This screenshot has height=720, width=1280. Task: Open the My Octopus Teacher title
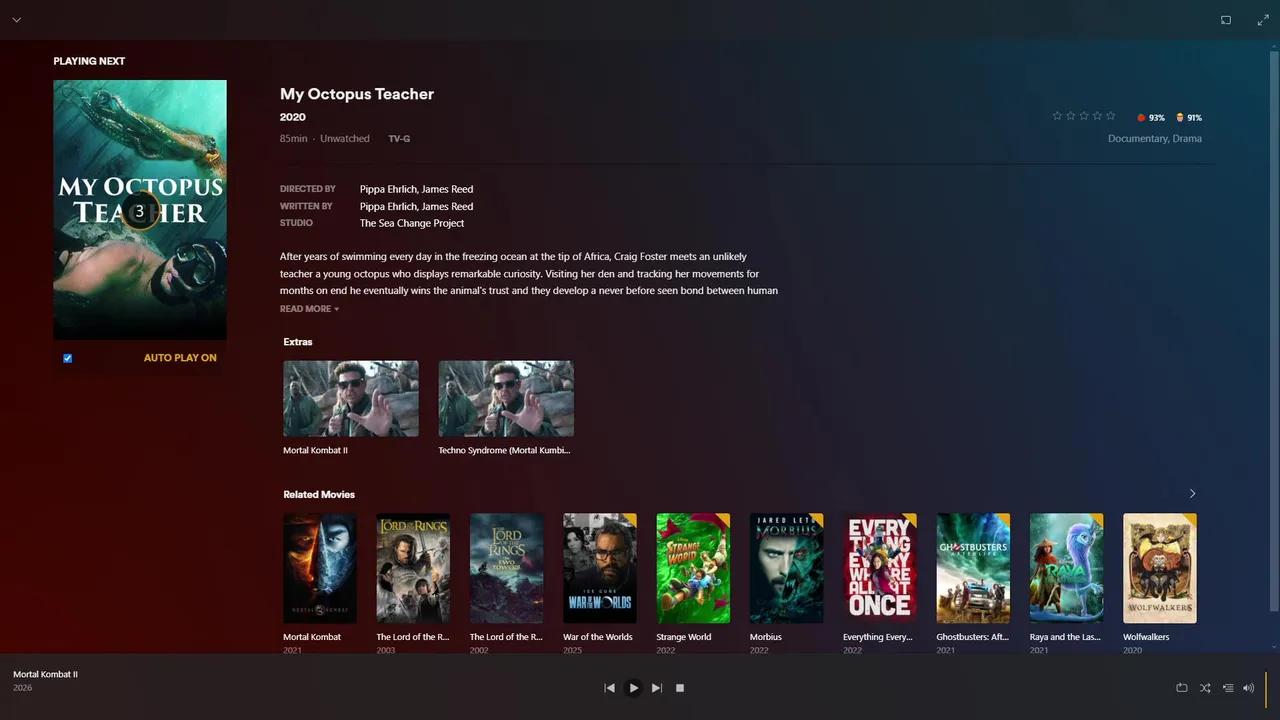pyautogui.click(x=357, y=94)
